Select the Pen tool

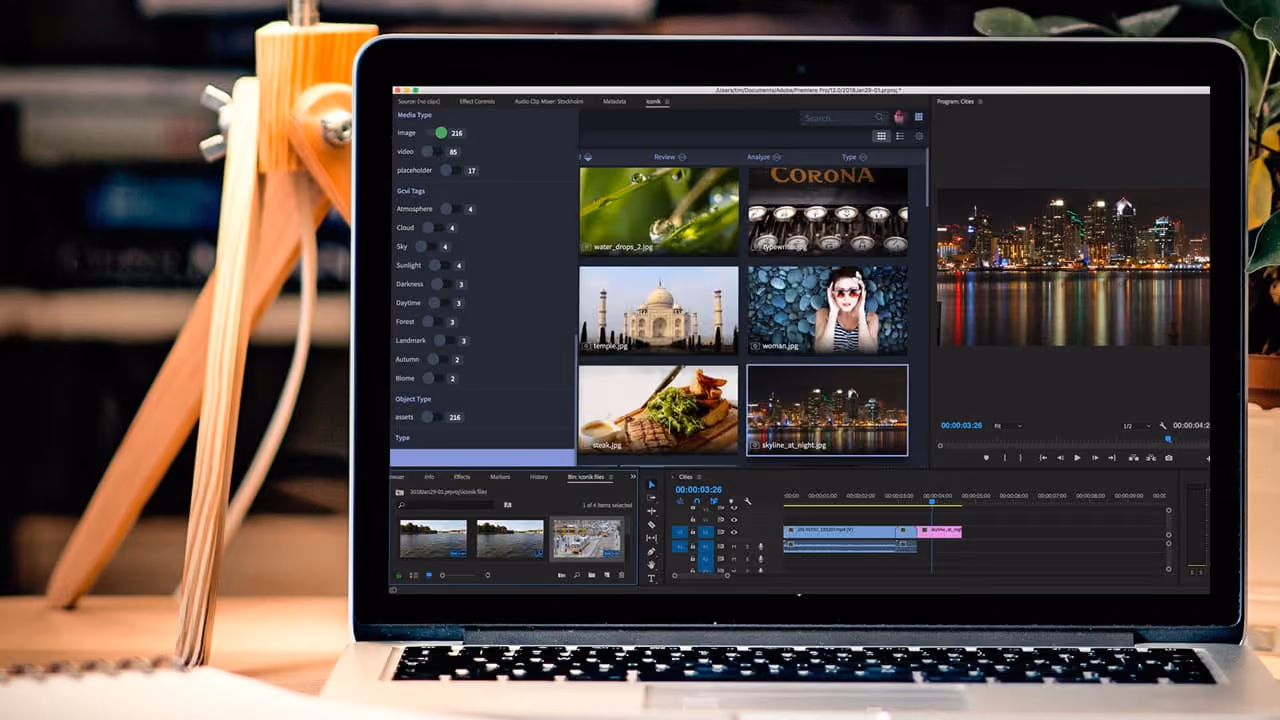tap(652, 552)
